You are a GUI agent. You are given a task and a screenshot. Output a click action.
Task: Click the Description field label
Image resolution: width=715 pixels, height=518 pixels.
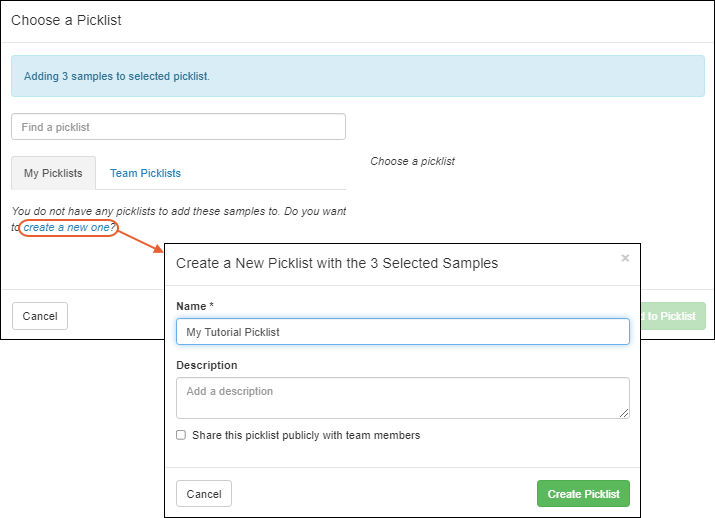(207, 365)
